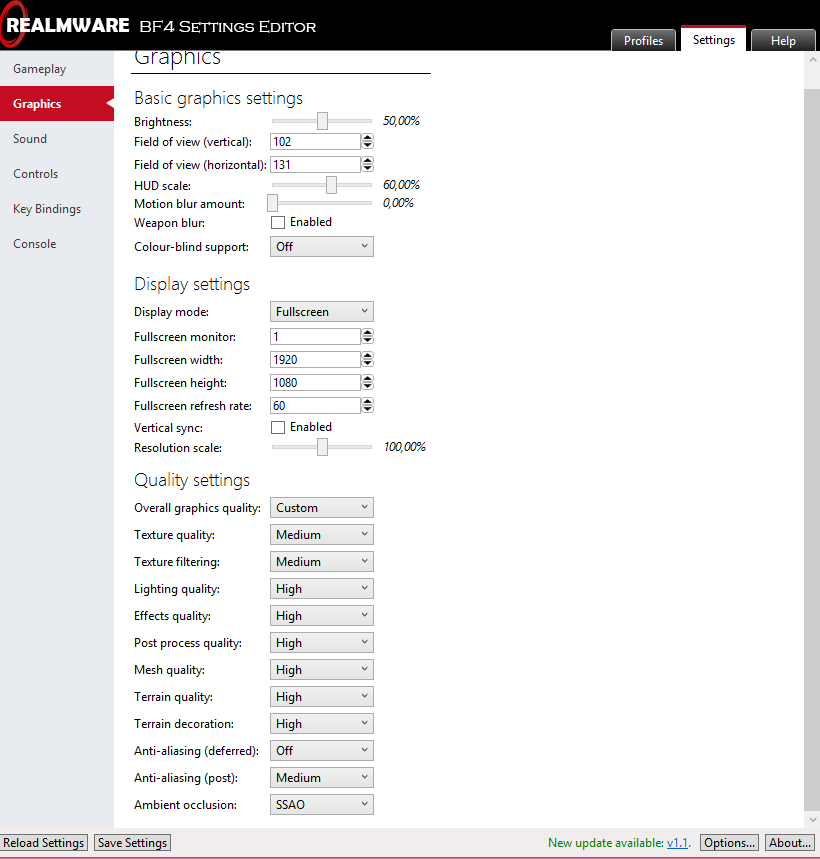Viewport: 820px width, 859px height.
Task: Expand the Texture quality dropdown
Action: pos(322,535)
